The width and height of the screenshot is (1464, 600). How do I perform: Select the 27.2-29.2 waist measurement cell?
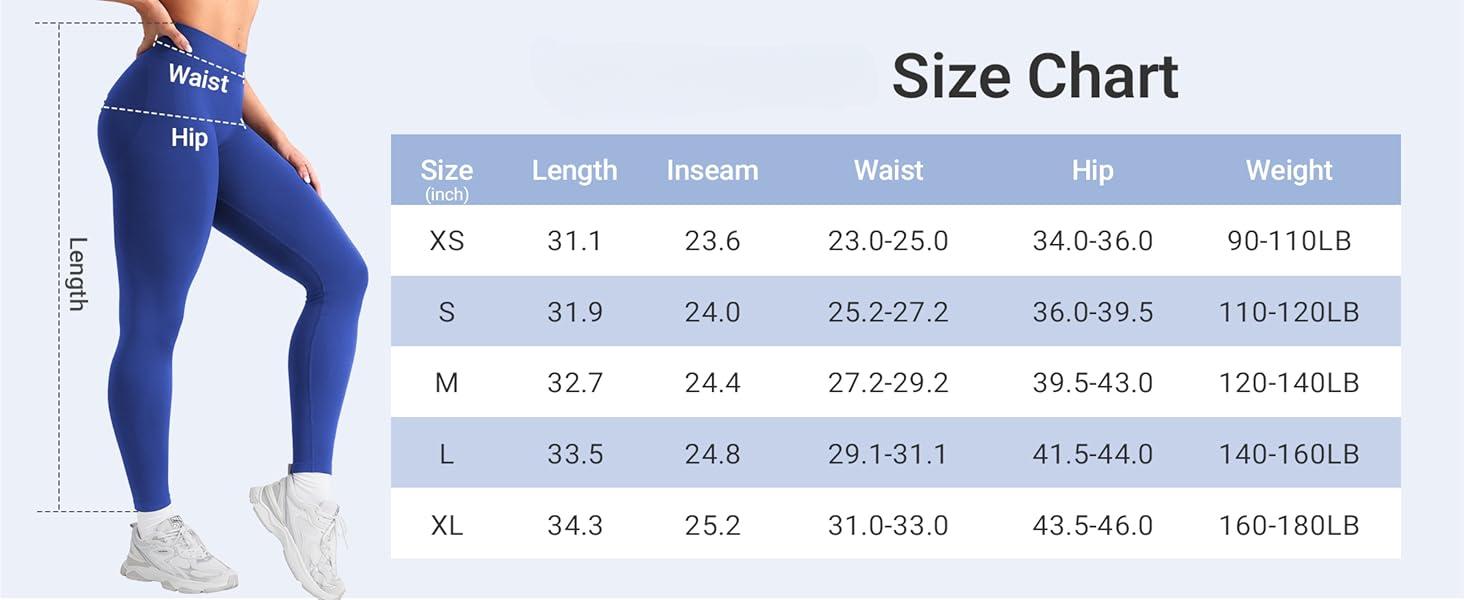point(888,383)
